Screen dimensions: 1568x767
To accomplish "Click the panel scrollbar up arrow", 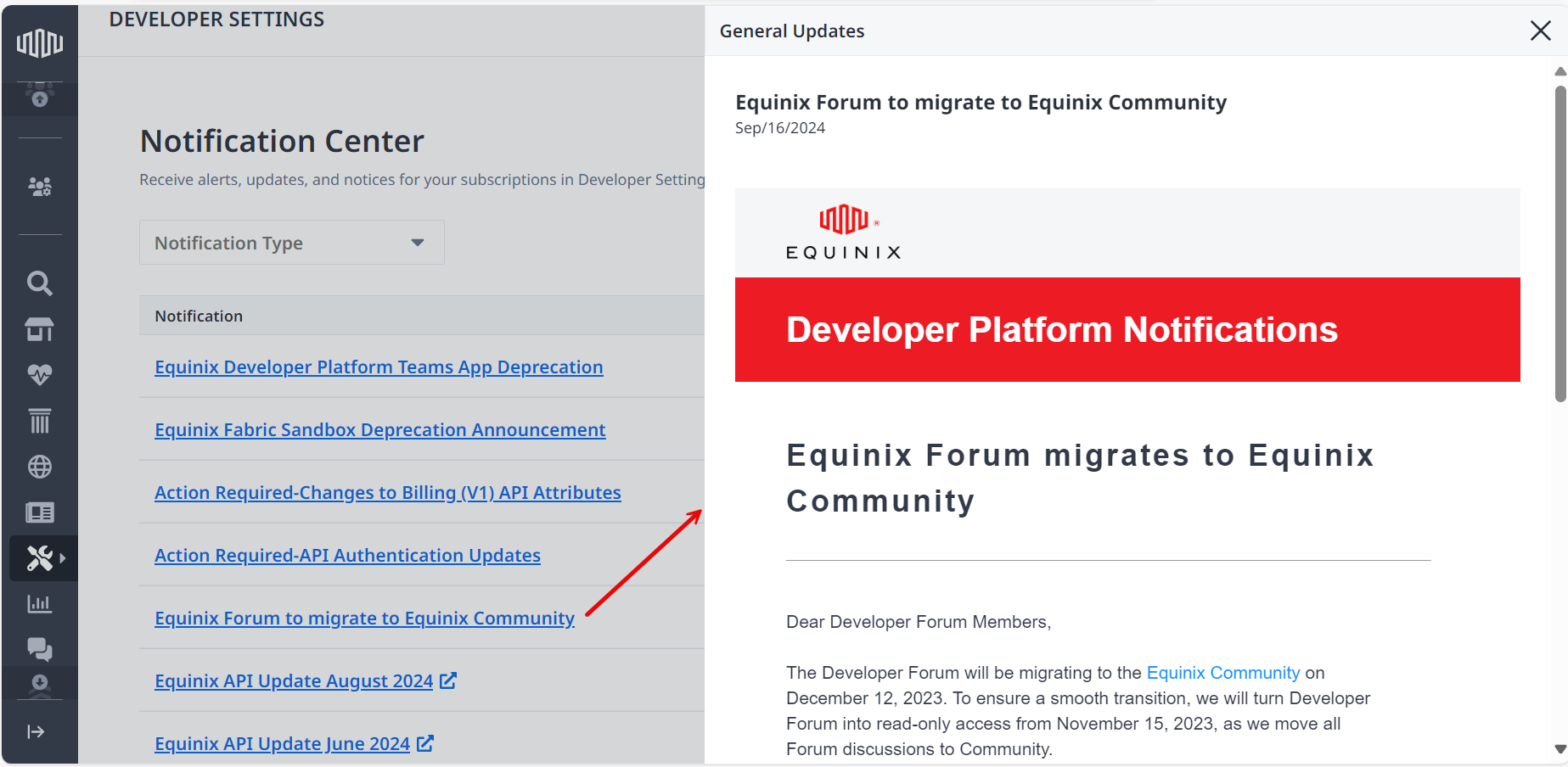I will (1560, 71).
